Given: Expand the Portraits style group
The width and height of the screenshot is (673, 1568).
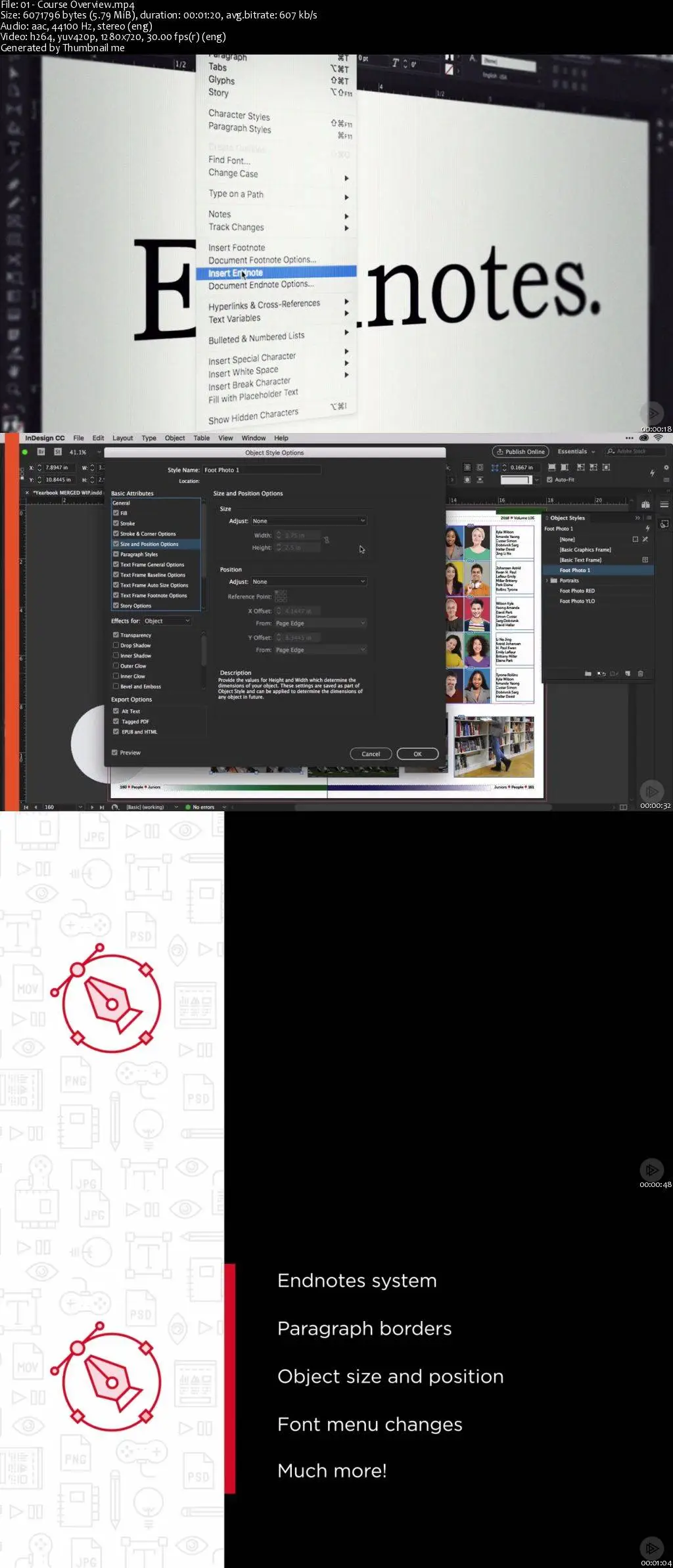Looking at the screenshot, I should (547, 581).
